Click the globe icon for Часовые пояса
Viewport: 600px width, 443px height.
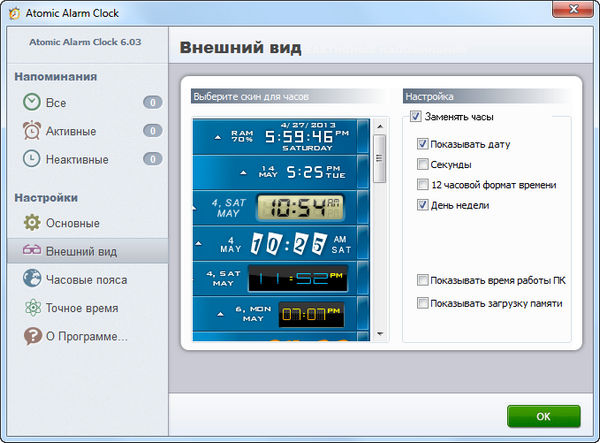point(32,279)
